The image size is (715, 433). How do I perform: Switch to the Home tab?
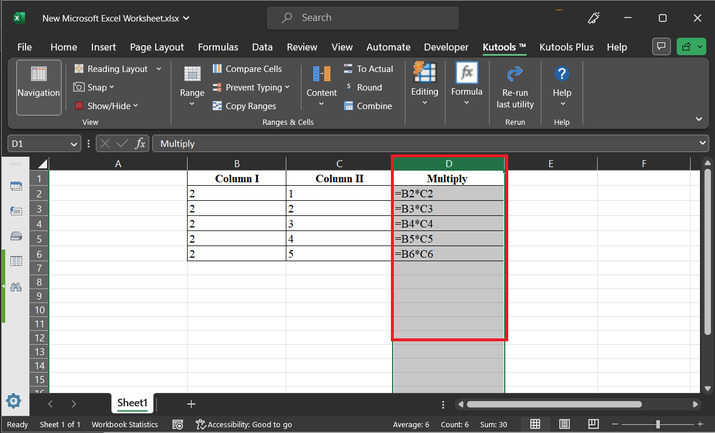(x=63, y=47)
